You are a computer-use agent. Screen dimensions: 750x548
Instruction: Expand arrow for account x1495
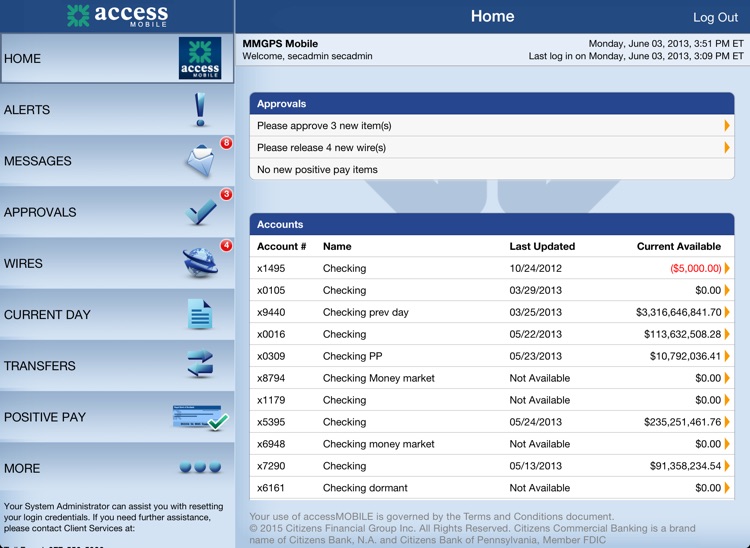[727, 268]
